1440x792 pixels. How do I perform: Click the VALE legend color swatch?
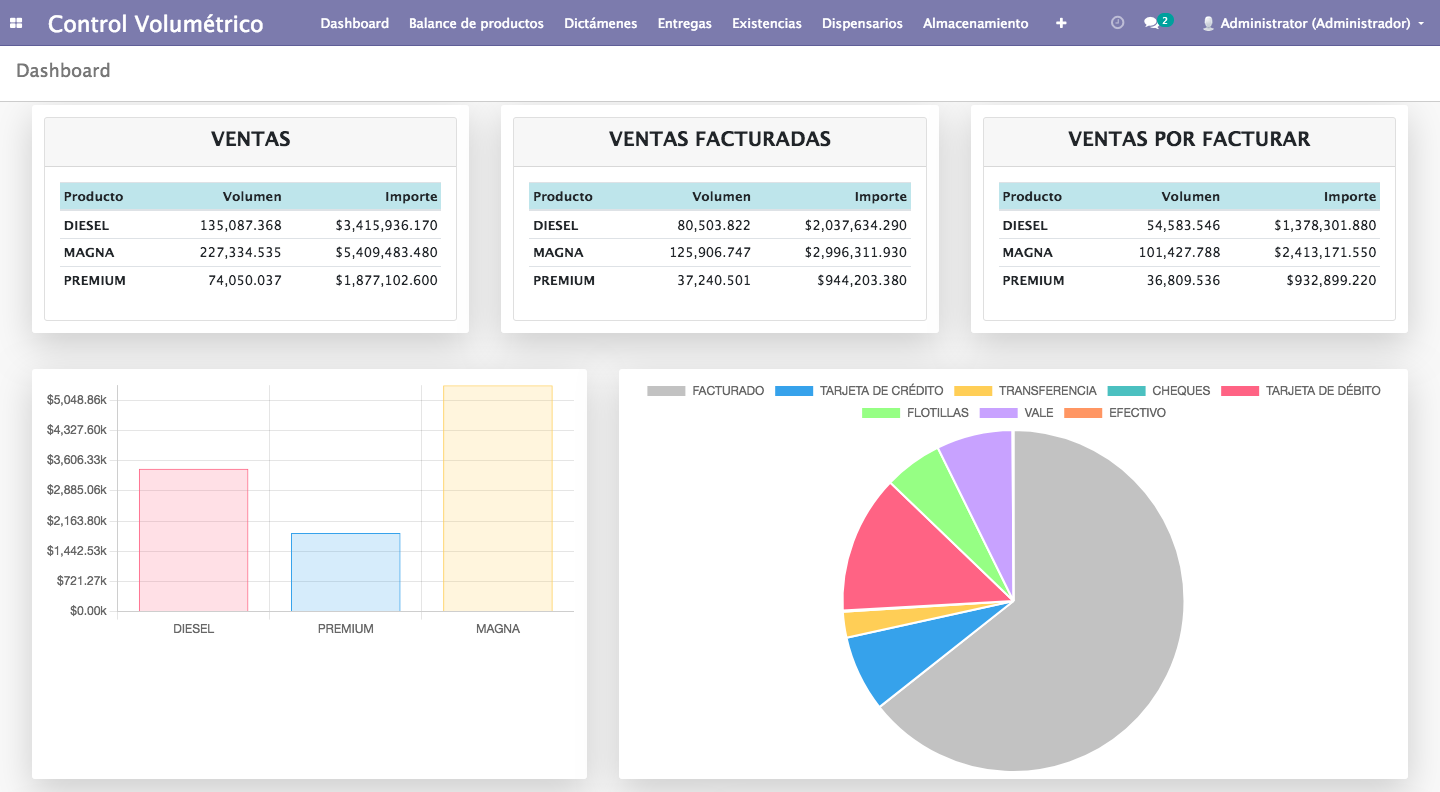pos(998,413)
